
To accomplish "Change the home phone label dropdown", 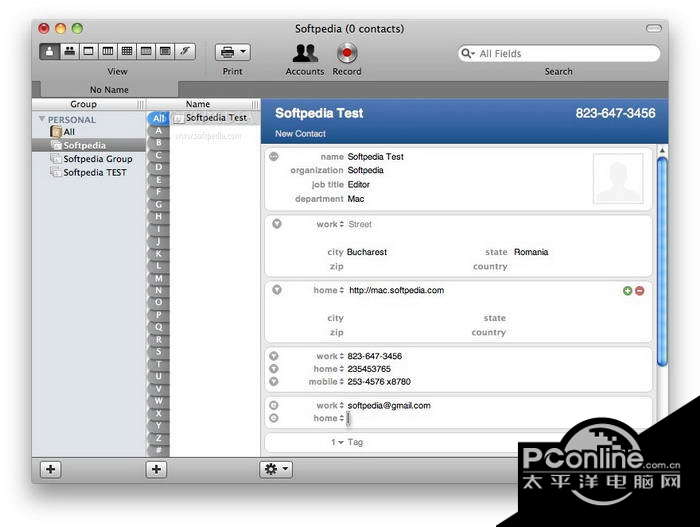I will coord(328,369).
